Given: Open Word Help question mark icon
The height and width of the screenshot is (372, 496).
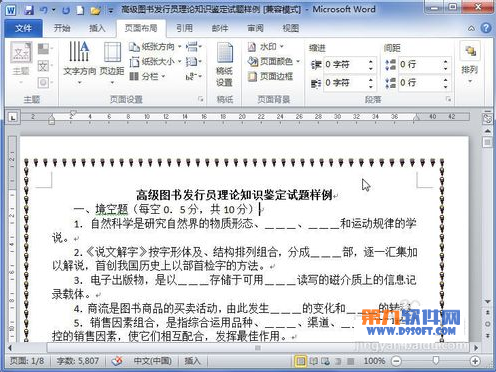Looking at the screenshot, I should pos(486,28).
